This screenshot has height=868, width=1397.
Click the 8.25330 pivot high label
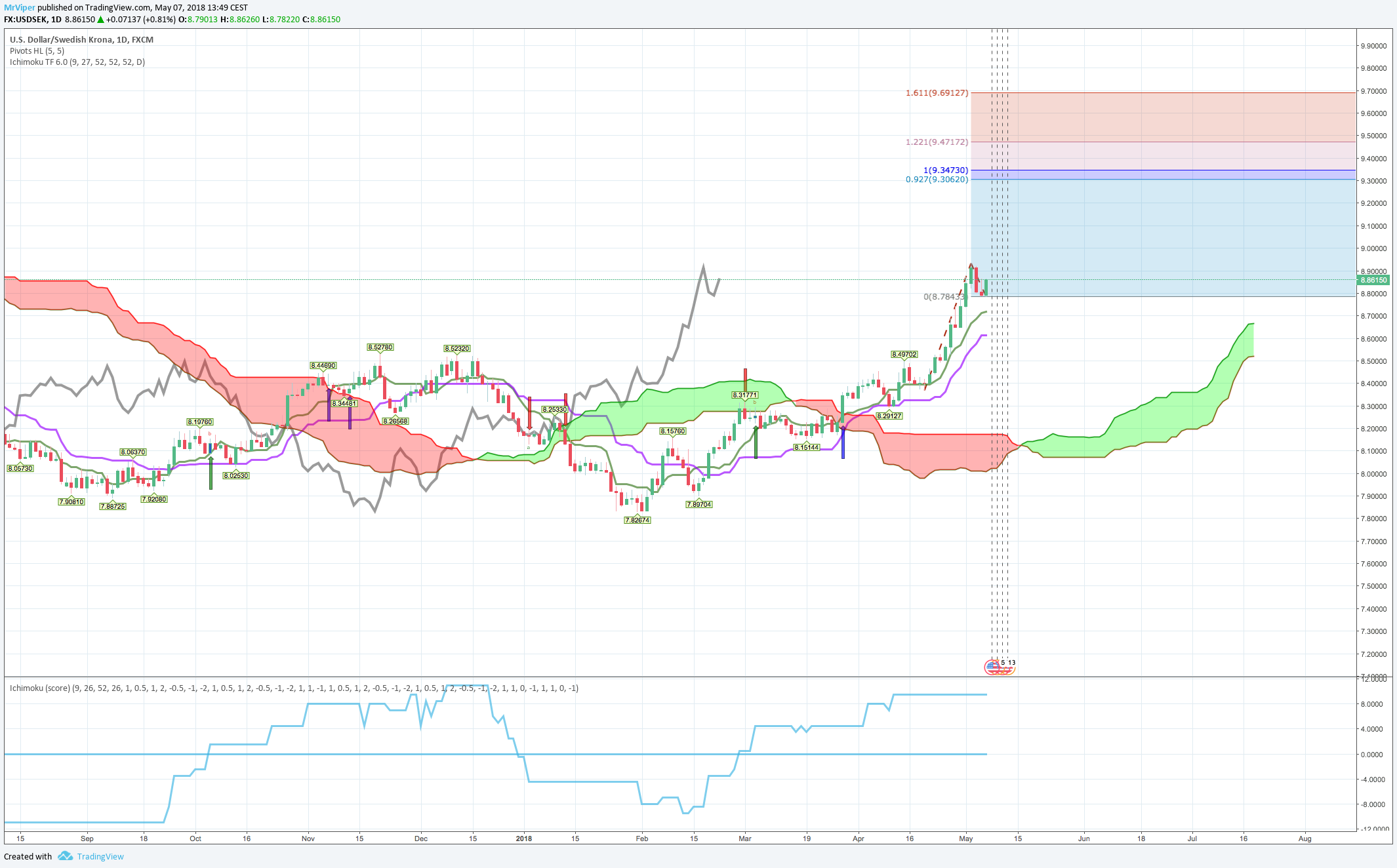coord(555,409)
